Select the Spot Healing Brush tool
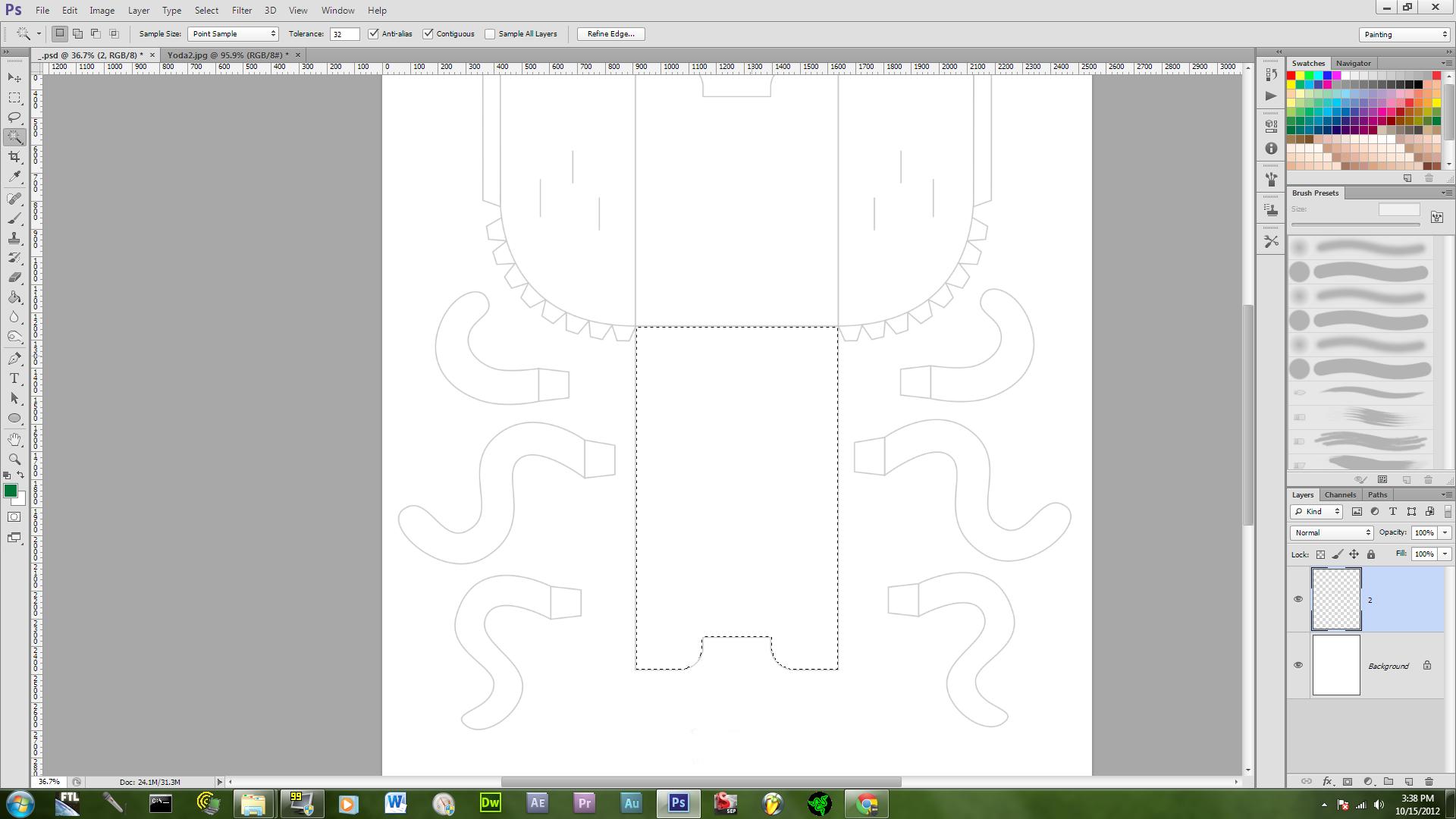 coord(14,199)
